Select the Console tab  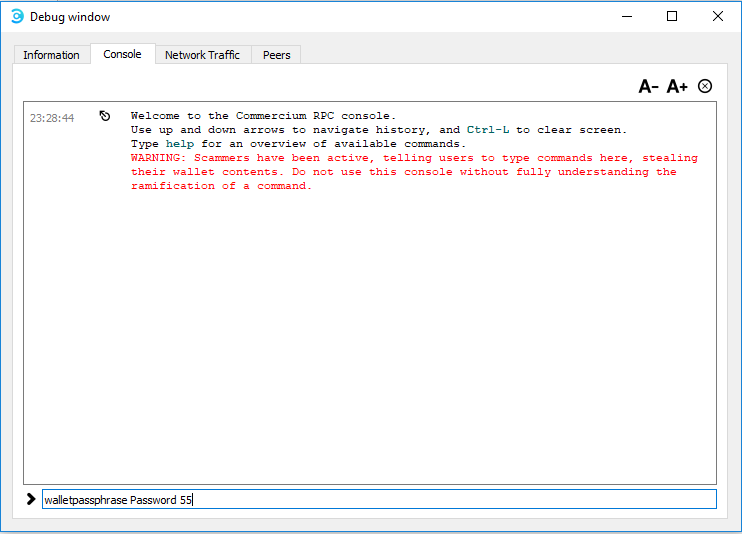tap(123, 54)
